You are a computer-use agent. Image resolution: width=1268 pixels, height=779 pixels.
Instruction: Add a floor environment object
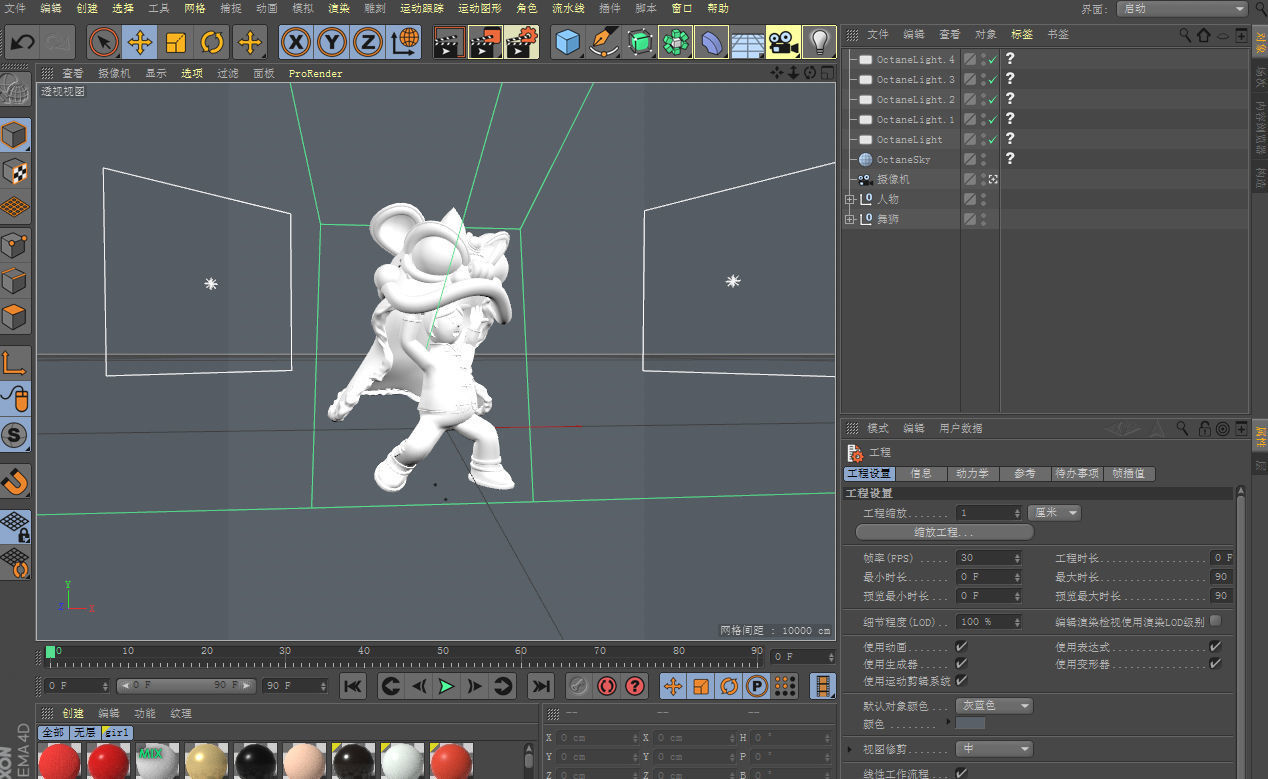pyautogui.click(x=747, y=43)
